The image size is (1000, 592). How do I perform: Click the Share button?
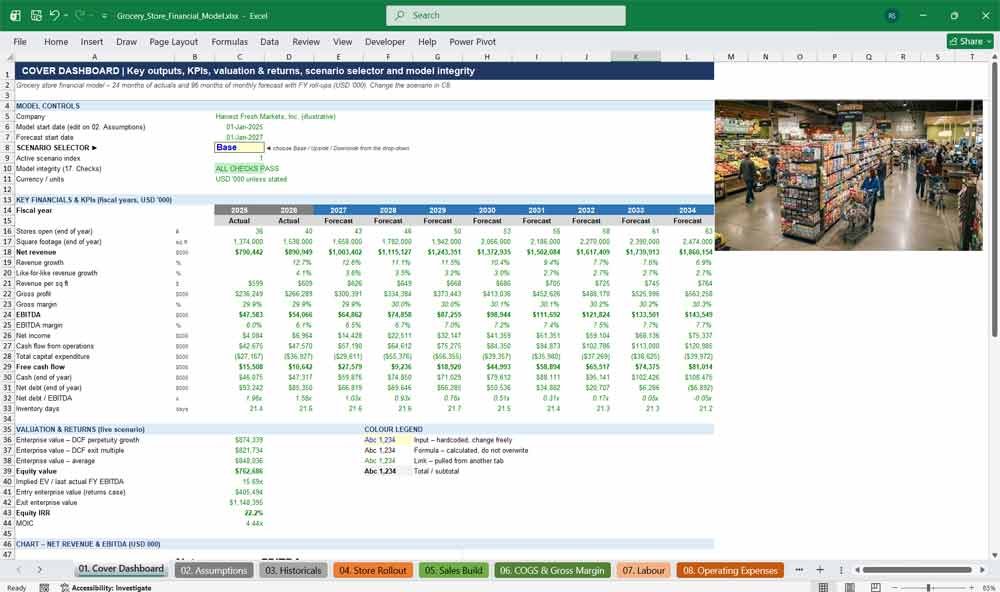[x=970, y=41]
